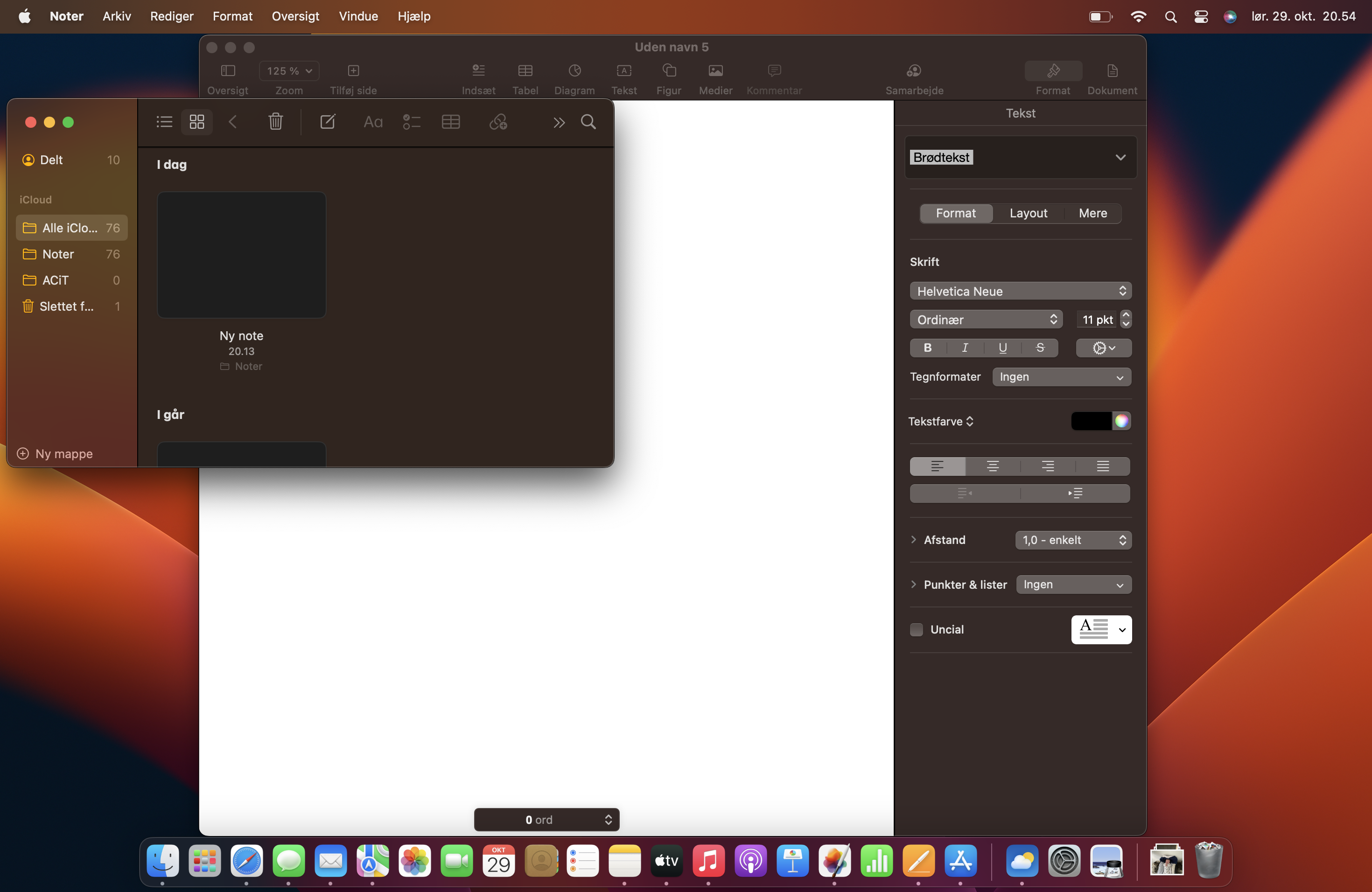Enable the Uncial checkbox
The width and height of the screenshot is (1372, 892).
[x=916, y=629]
